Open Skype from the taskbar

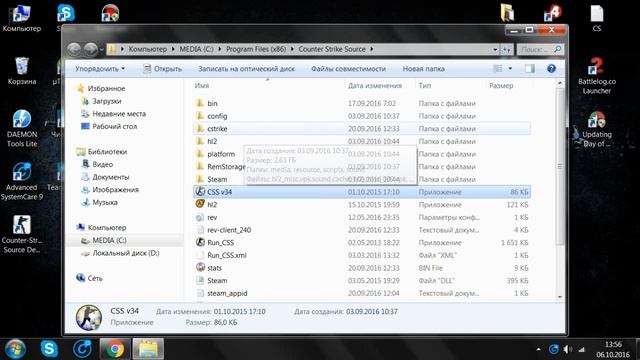(x=49, y=349)
